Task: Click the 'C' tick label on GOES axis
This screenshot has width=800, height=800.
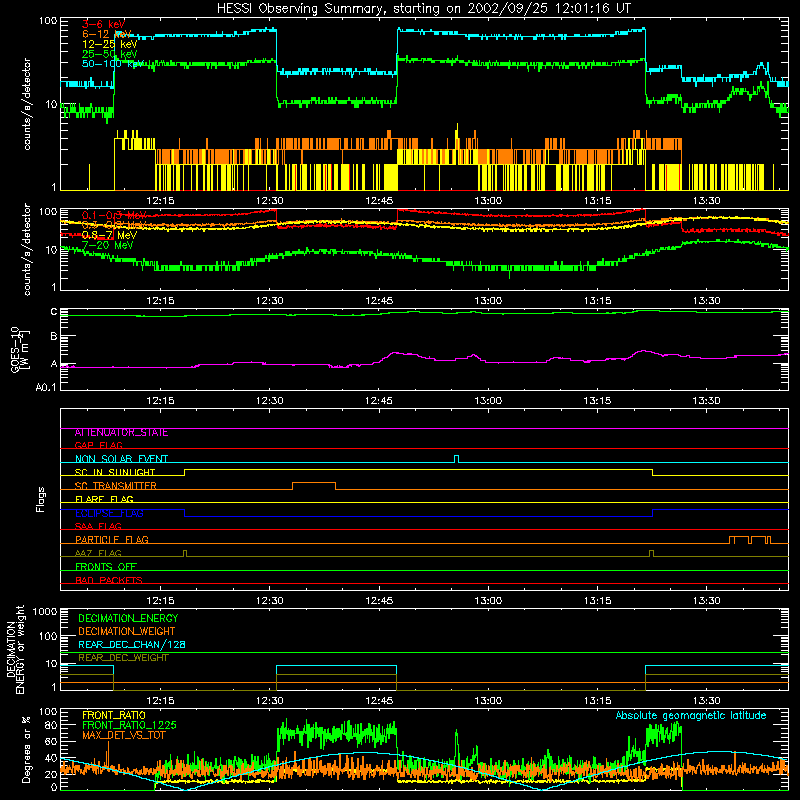Action: (x=54, y=312)
